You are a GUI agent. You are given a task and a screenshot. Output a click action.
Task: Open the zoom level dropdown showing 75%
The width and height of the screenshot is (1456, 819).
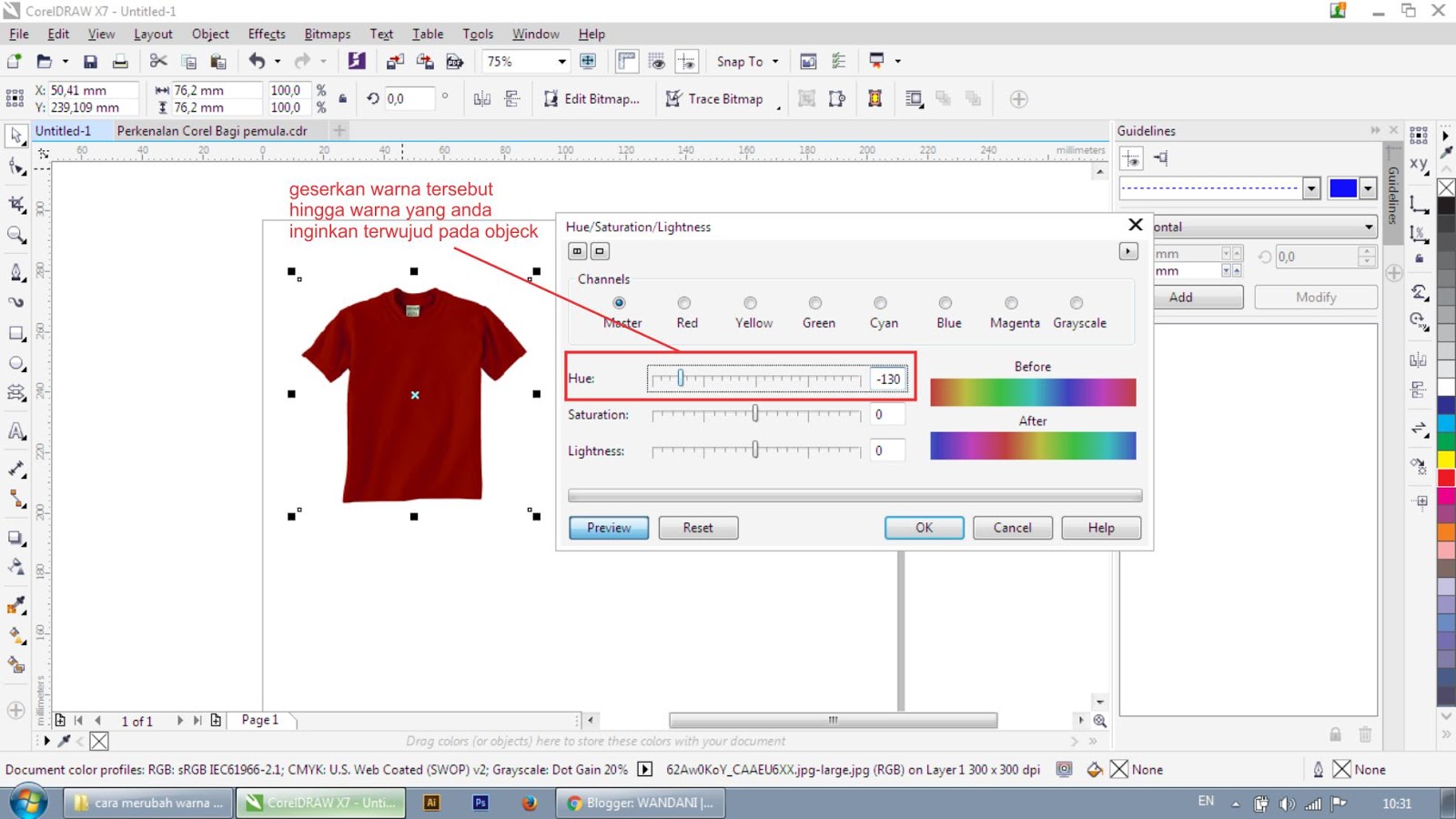coord(561,61)
